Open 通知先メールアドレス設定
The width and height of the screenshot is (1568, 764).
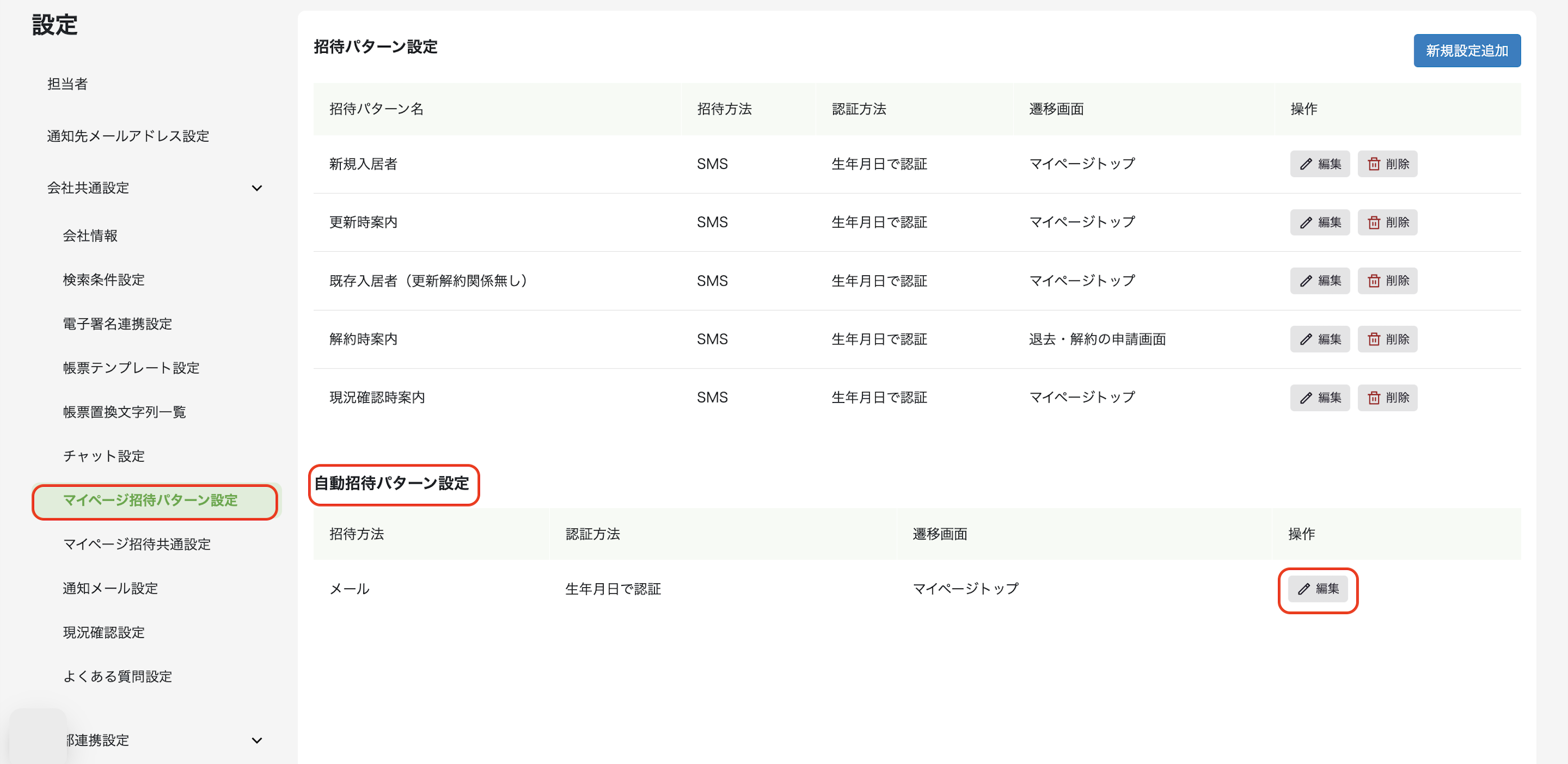pyautogui.click(x=129, y=135)
